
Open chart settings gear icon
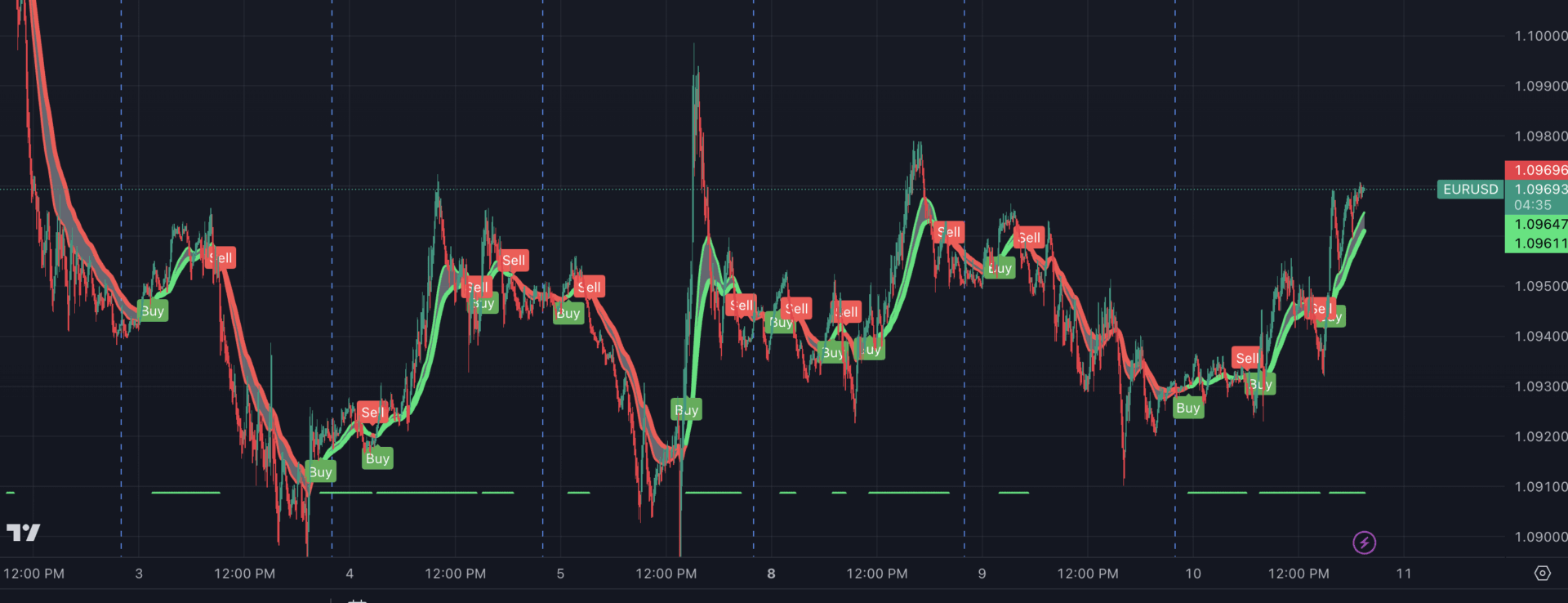(1542, 574)
